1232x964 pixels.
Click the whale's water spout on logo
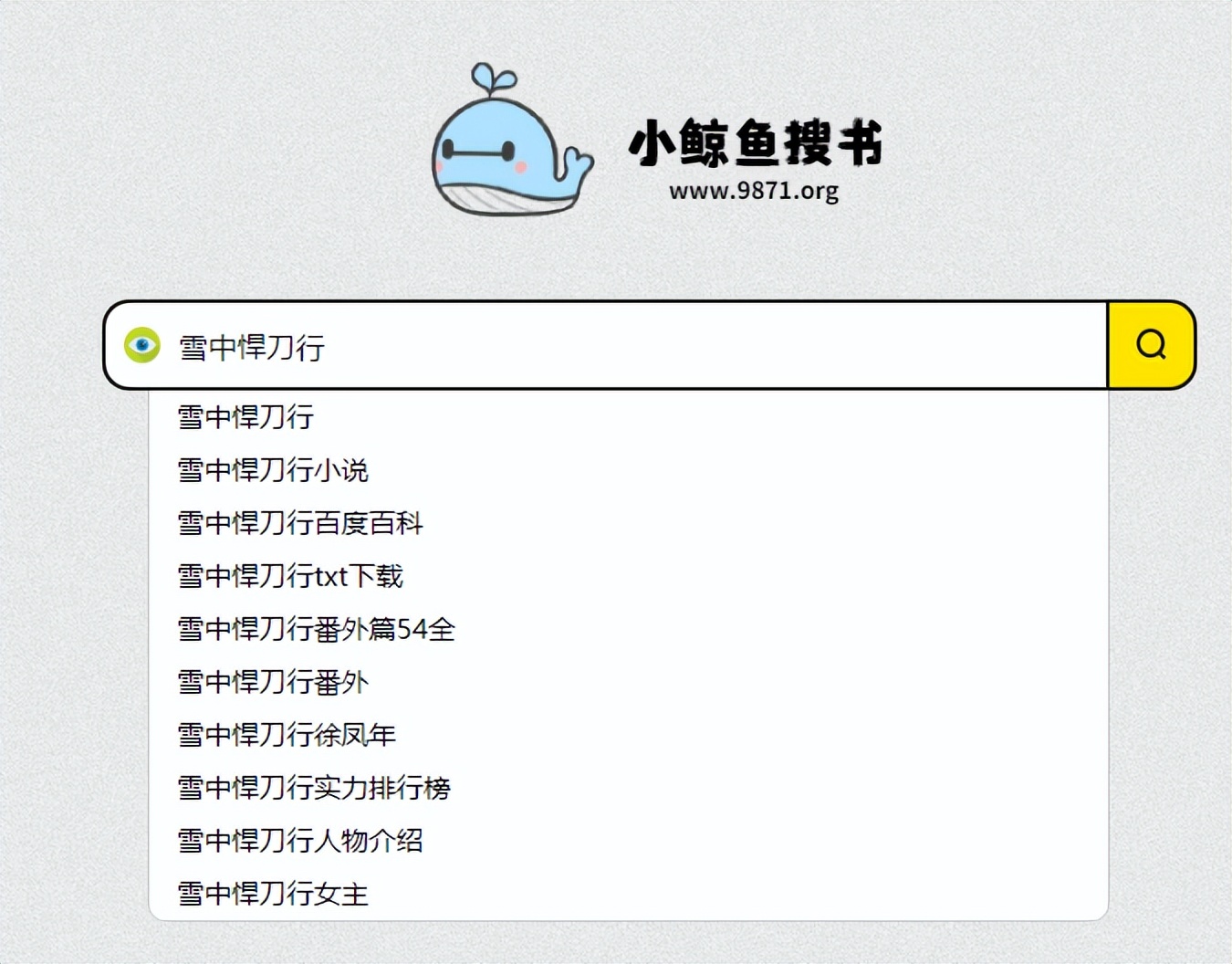point(493,79)
